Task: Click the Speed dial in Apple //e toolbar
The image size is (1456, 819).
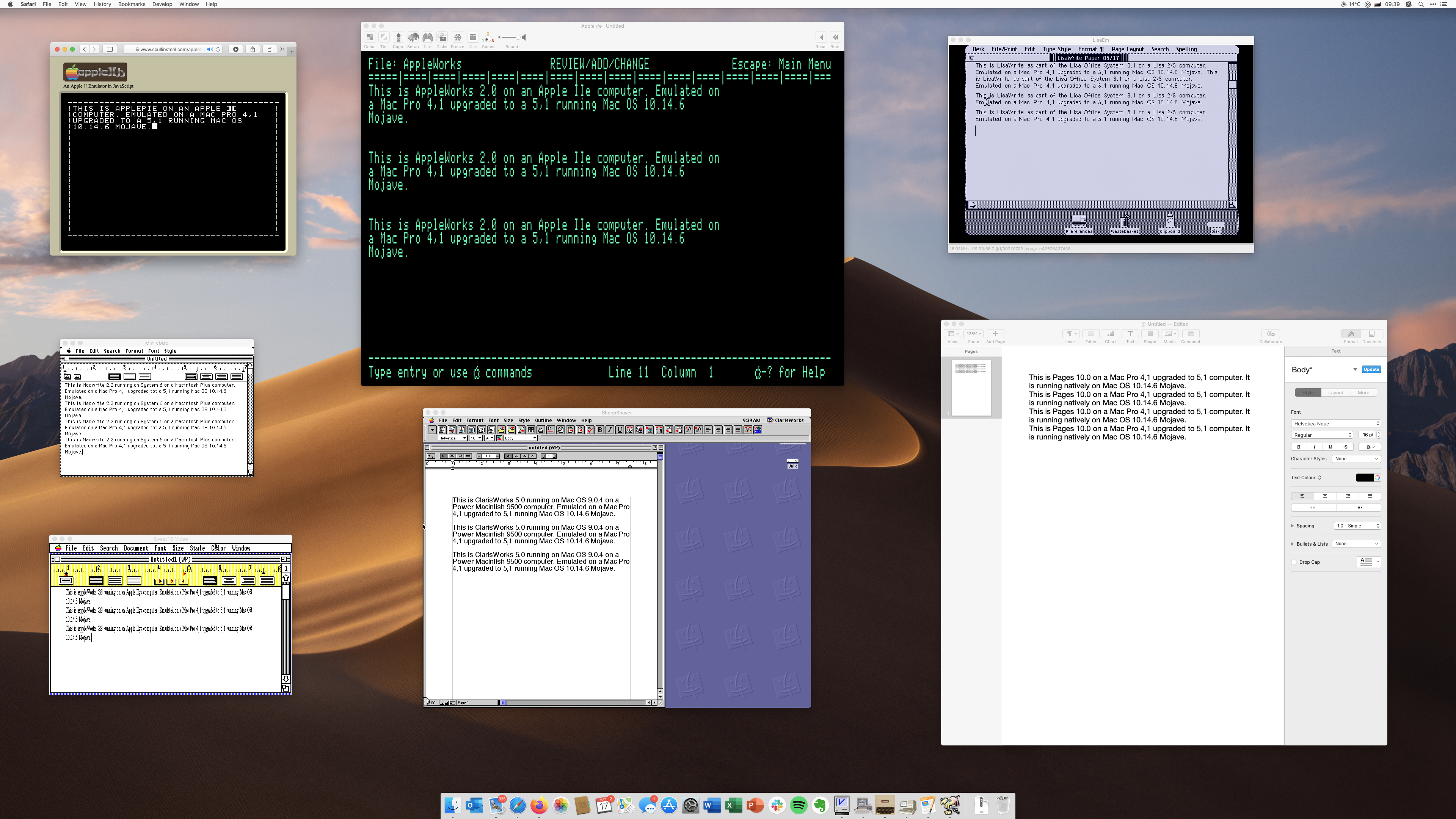Action: [488, 37]
